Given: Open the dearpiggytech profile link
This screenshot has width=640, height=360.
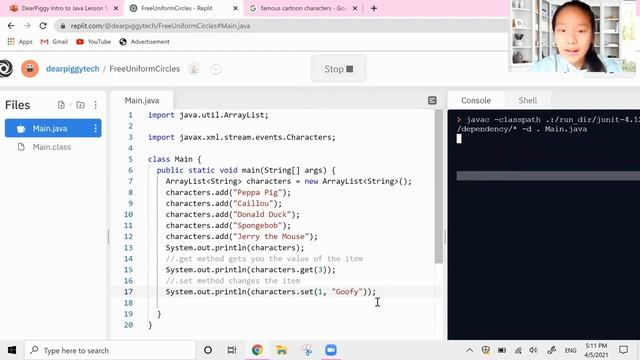Looking at the screenshot, I should coord(73,69).
